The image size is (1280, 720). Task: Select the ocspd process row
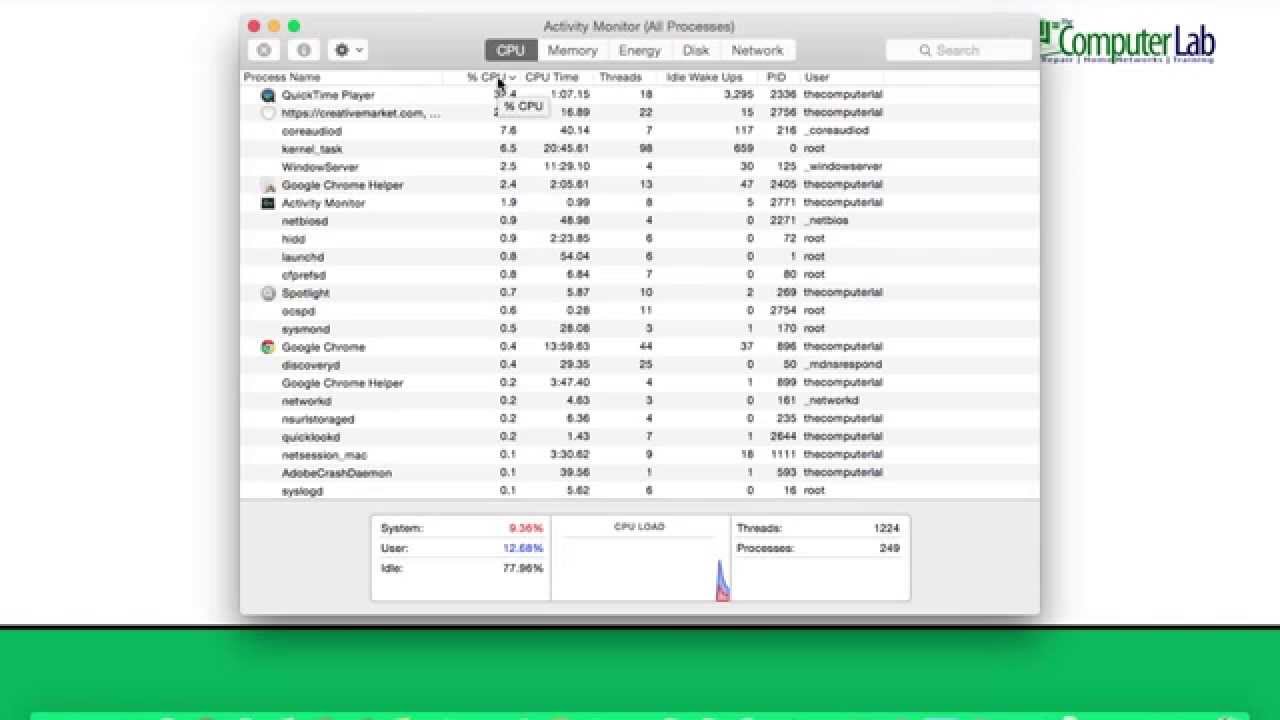640,311
